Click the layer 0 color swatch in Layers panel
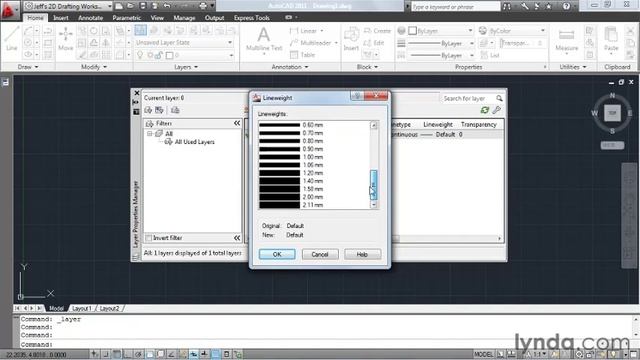Screen dimensions: 640x360 click(169, 55)
